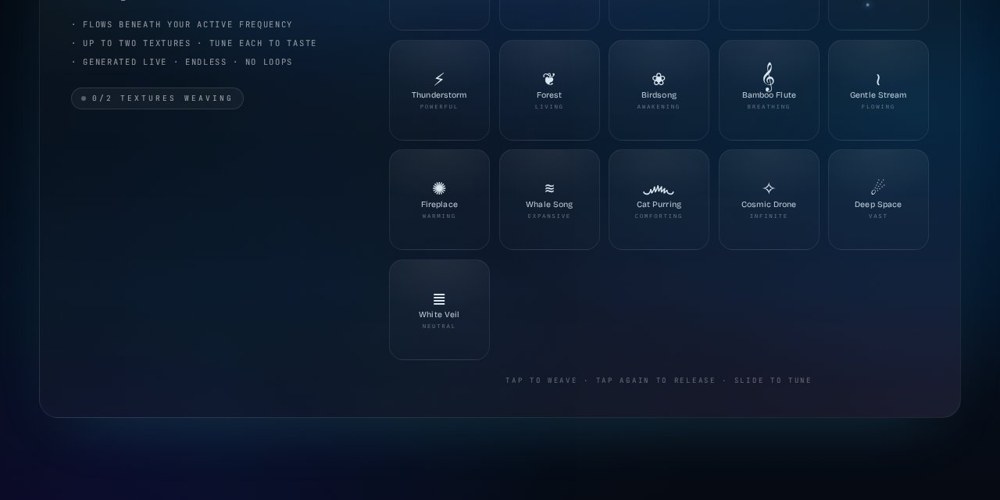Image resolution: width=1000 pixels, height=500 pixels.
Task: Click the WARMING subtitle under Fireplace
Action: (x=439, y=216)
